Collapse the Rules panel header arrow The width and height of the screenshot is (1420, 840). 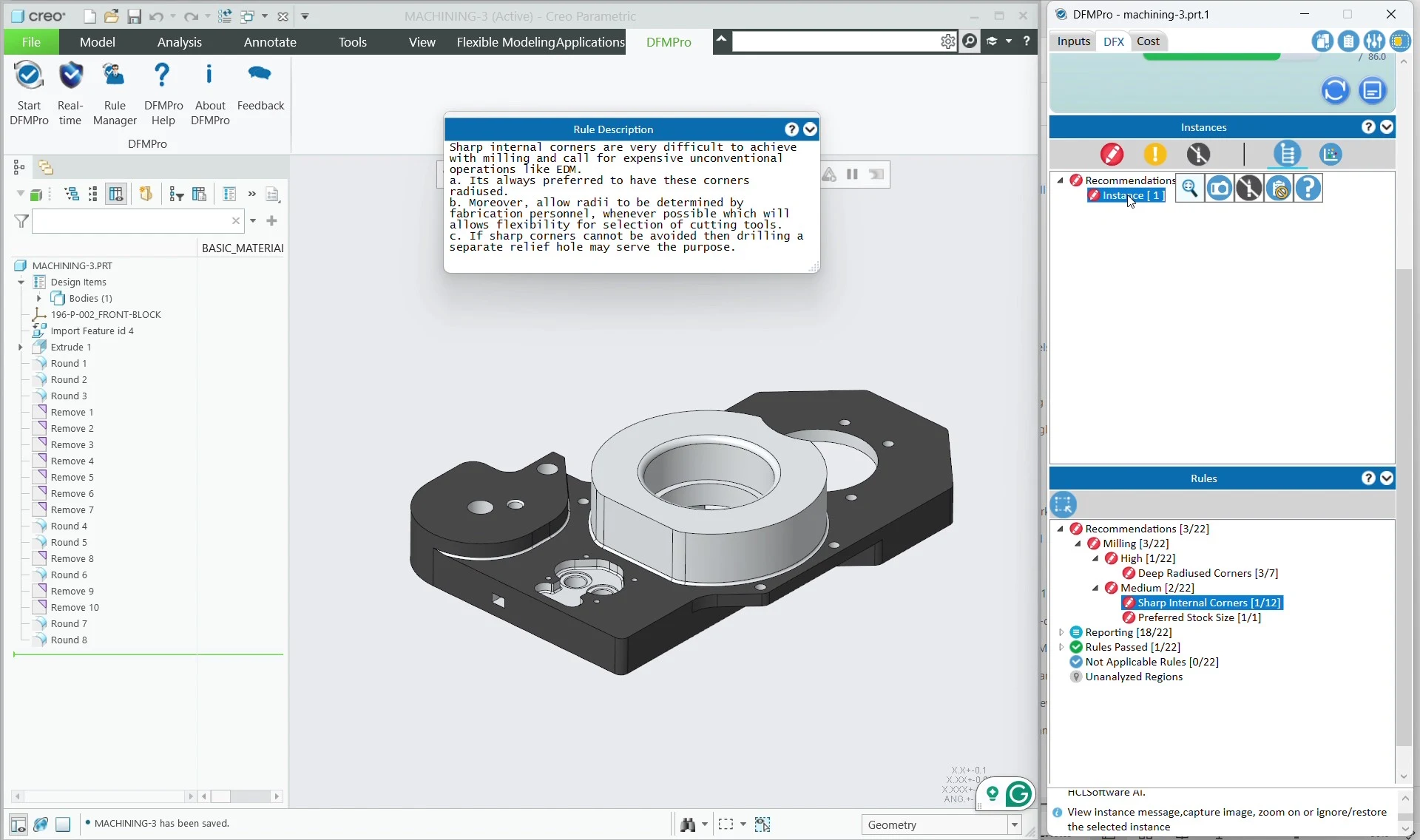1387,478
